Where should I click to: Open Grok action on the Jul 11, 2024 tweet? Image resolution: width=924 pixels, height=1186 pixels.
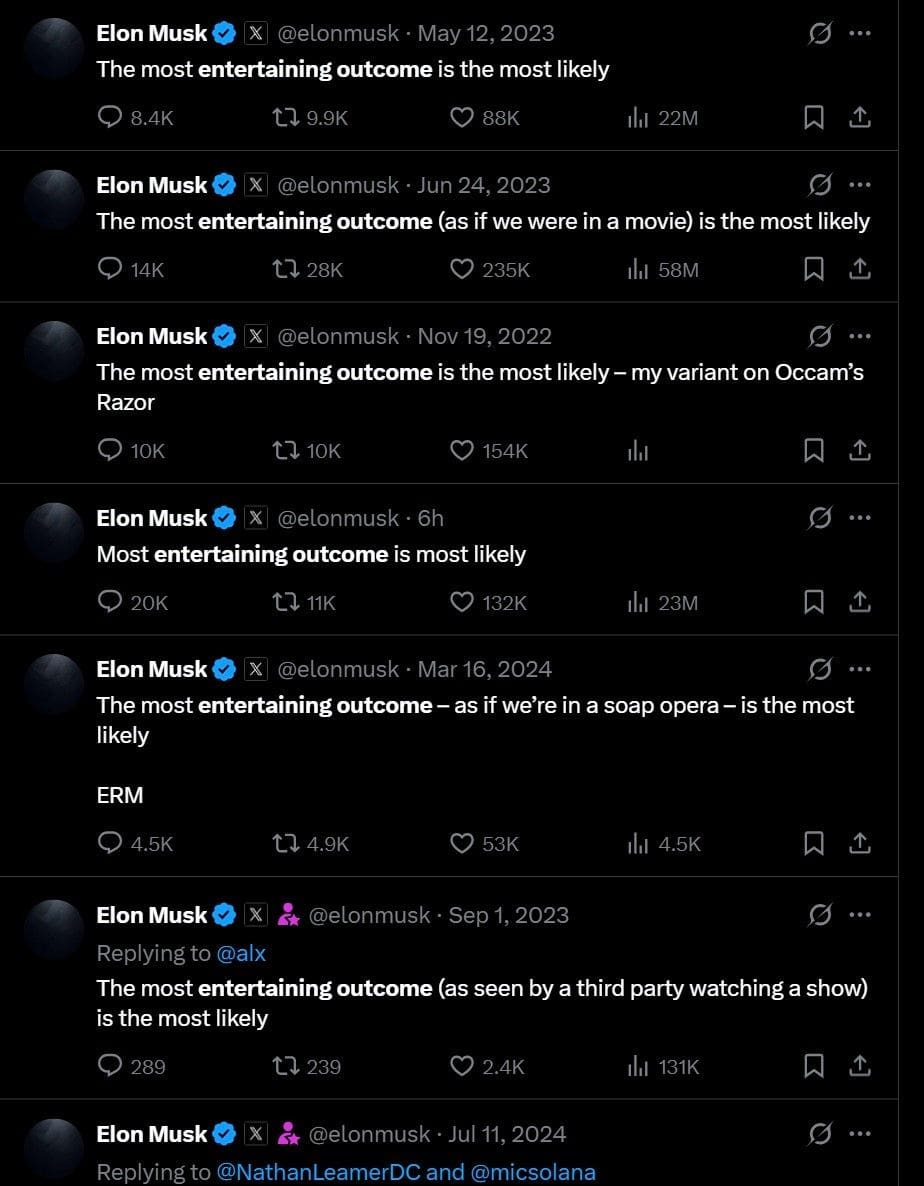820,1134
